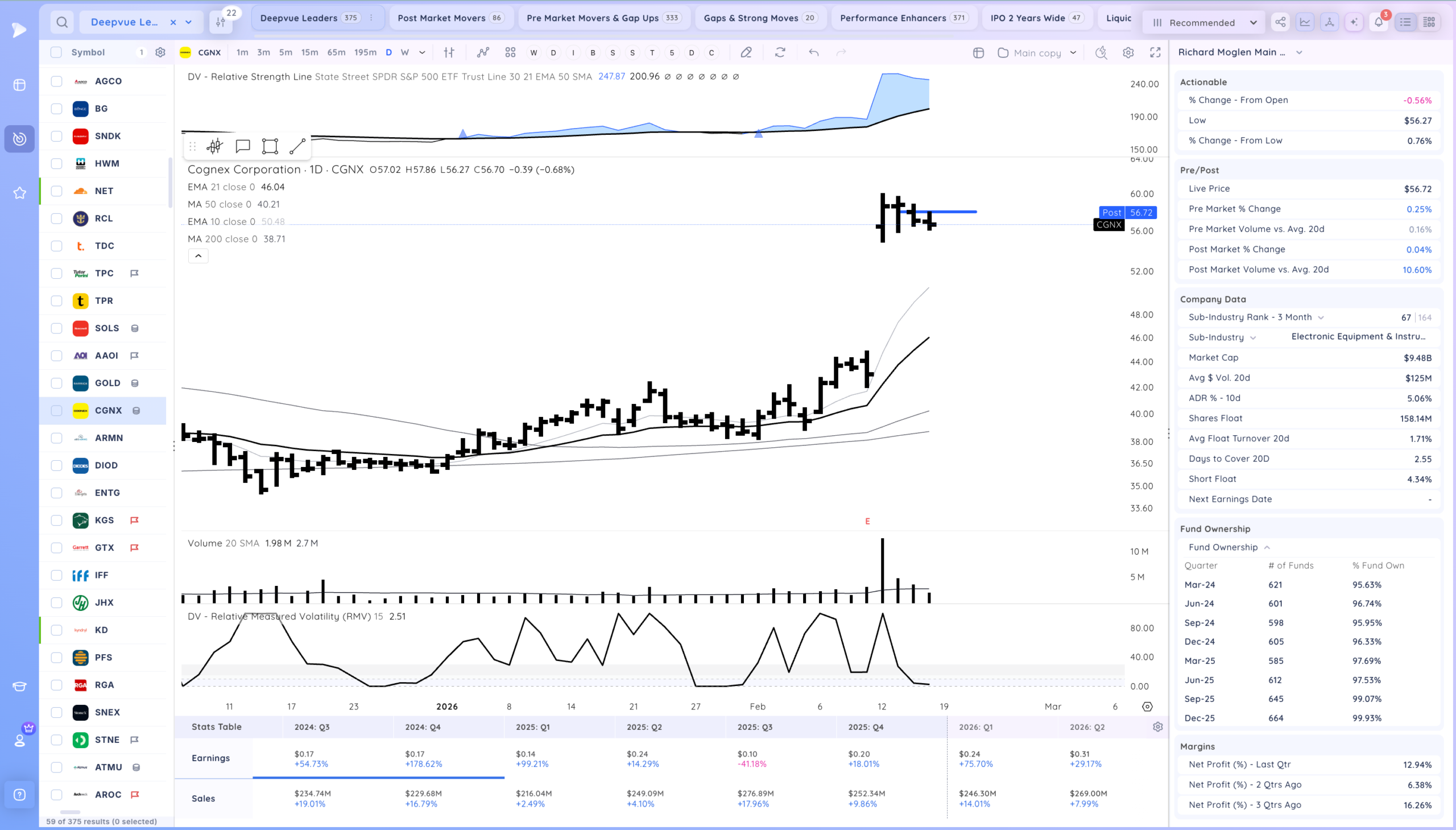Collapse the indicator legend chevron
The width and height of the screenshot is (1456, 830).
(x=198, y=256)
